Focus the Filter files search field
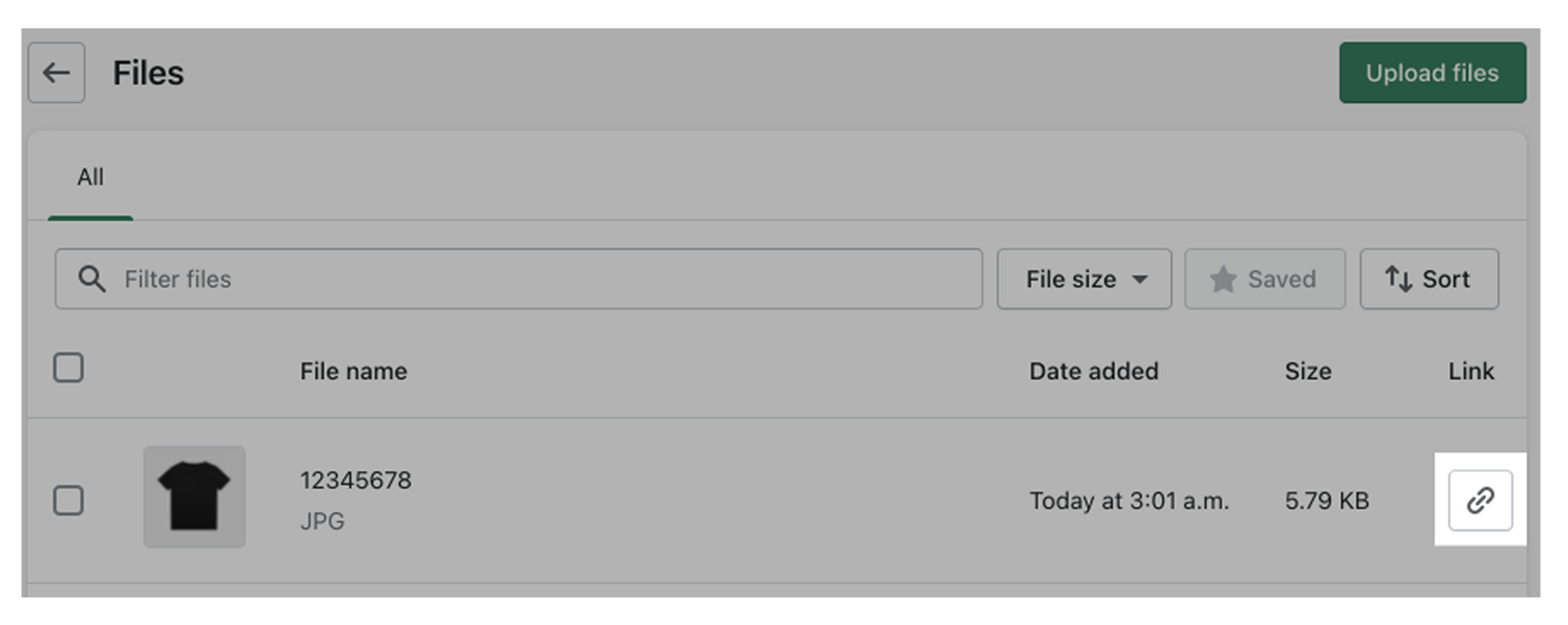1568x625 pixels. 539,279
